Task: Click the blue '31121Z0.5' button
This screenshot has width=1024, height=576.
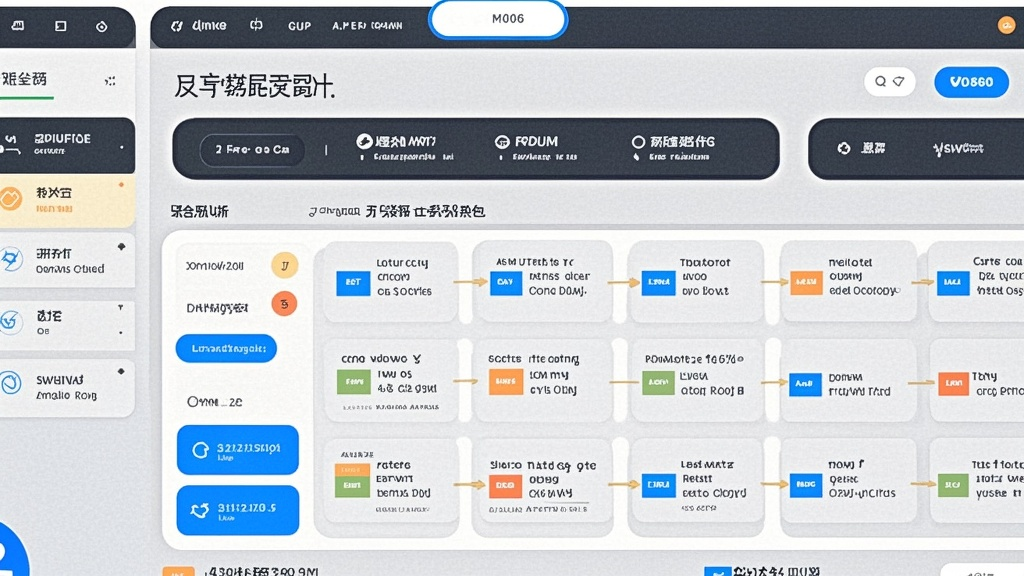Action: point(238,510)
